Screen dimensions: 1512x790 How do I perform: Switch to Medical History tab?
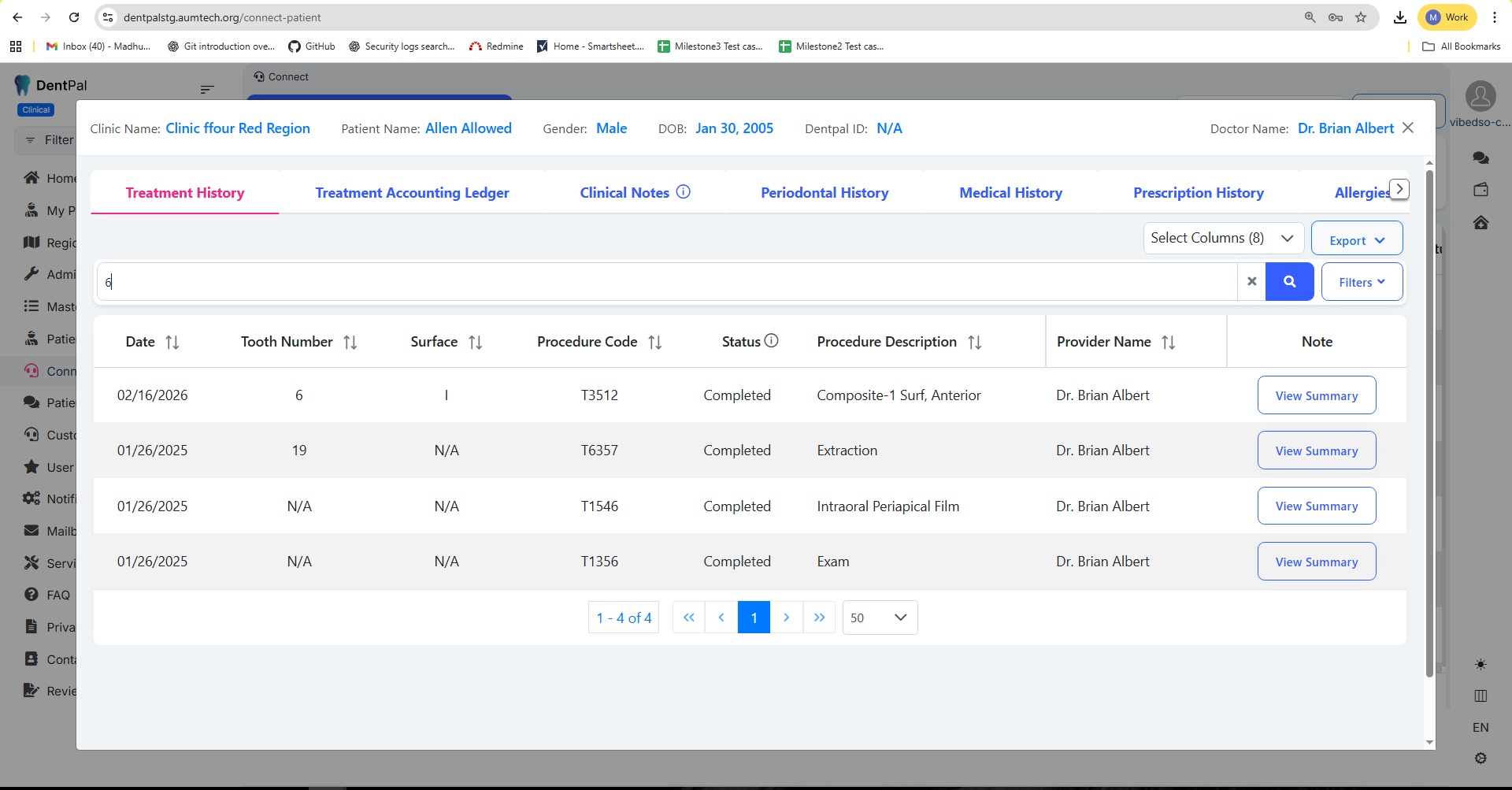1010,193
